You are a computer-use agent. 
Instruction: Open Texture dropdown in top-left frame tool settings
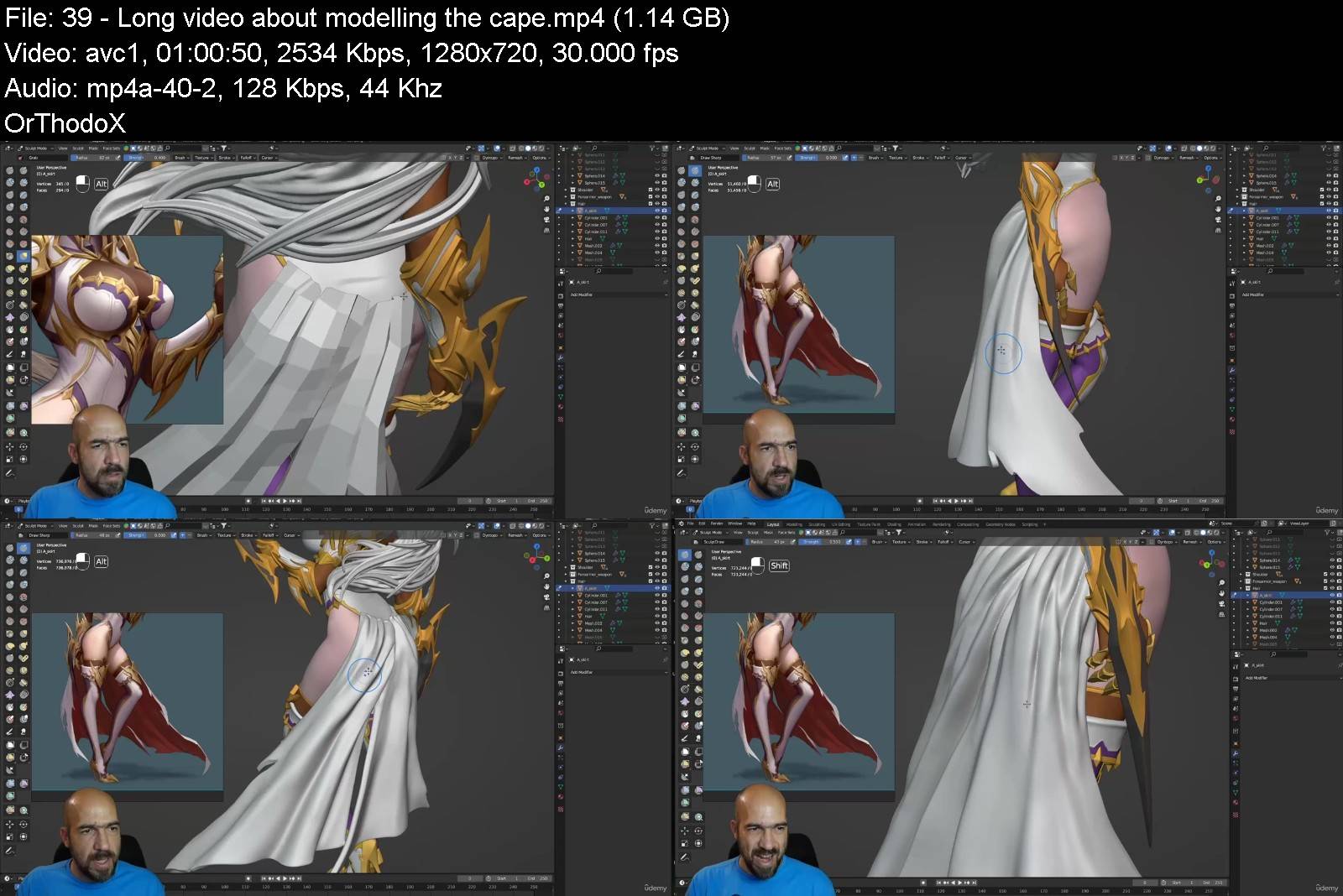203,158
